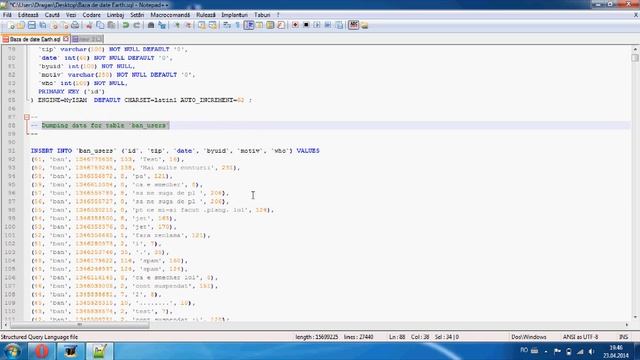The image size is (640, 360).
Task: Open the Editează menu
Action: (28, 15)
